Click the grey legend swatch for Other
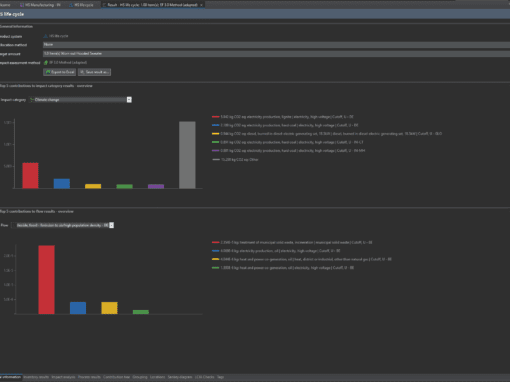This screenshot has height=382, width=510. point(215,159)
